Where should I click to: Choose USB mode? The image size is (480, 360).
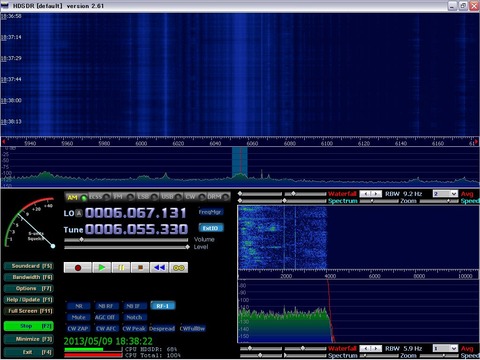click(x=171, y=197)
